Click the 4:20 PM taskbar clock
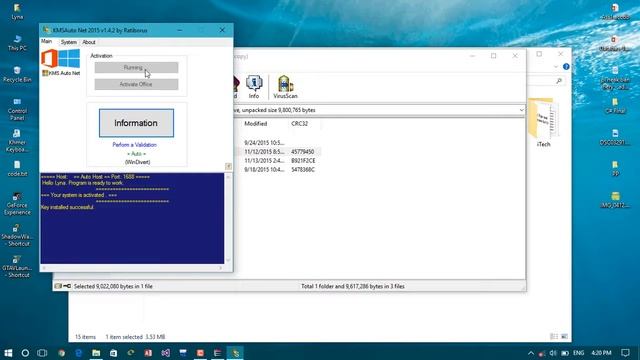640x360 pixels. 602,353
